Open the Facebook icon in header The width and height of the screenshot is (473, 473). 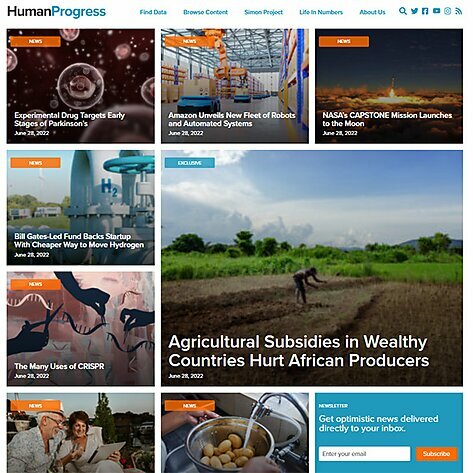point(425,11)
